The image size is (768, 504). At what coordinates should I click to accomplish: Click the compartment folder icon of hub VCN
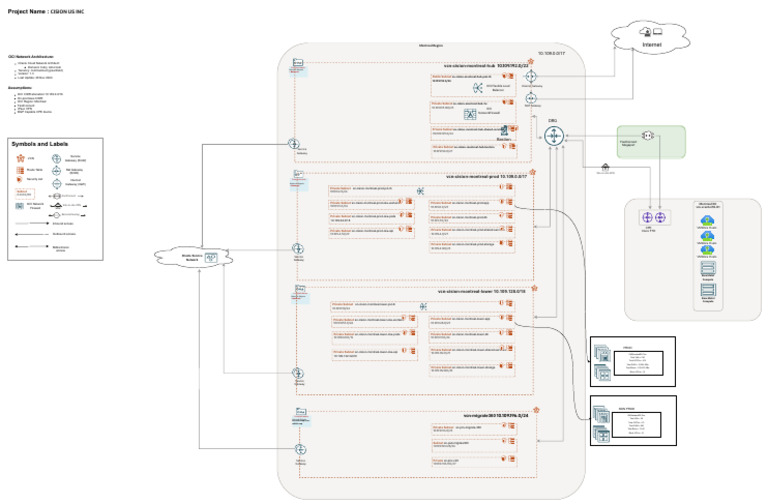pos(298,63)
